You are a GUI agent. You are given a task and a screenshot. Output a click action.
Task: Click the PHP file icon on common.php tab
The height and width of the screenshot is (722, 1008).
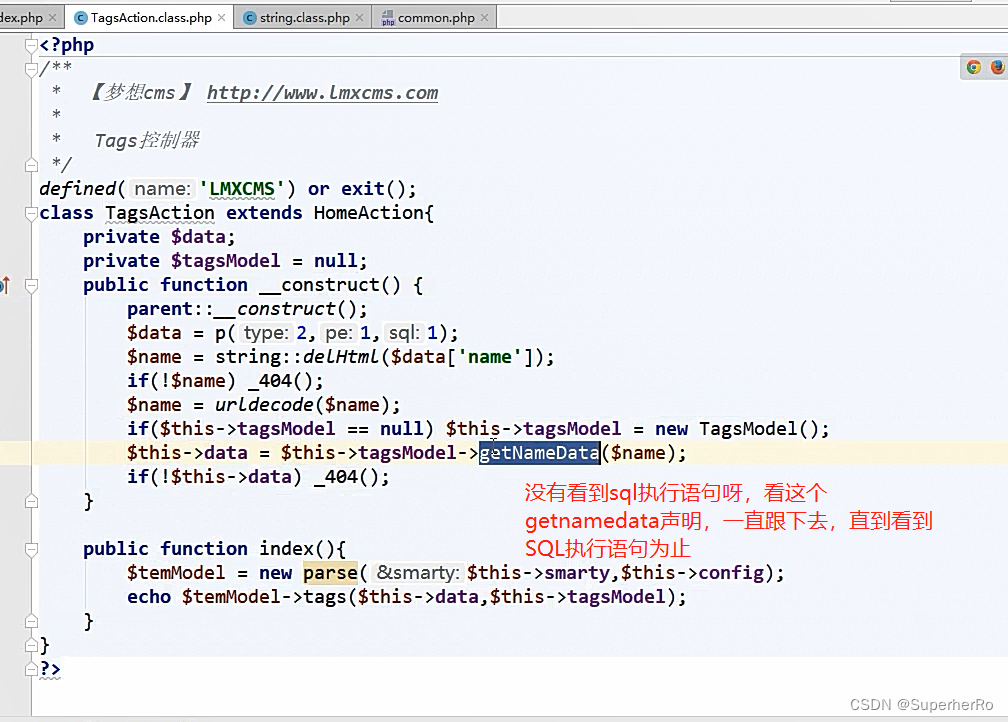pos(388,18)
